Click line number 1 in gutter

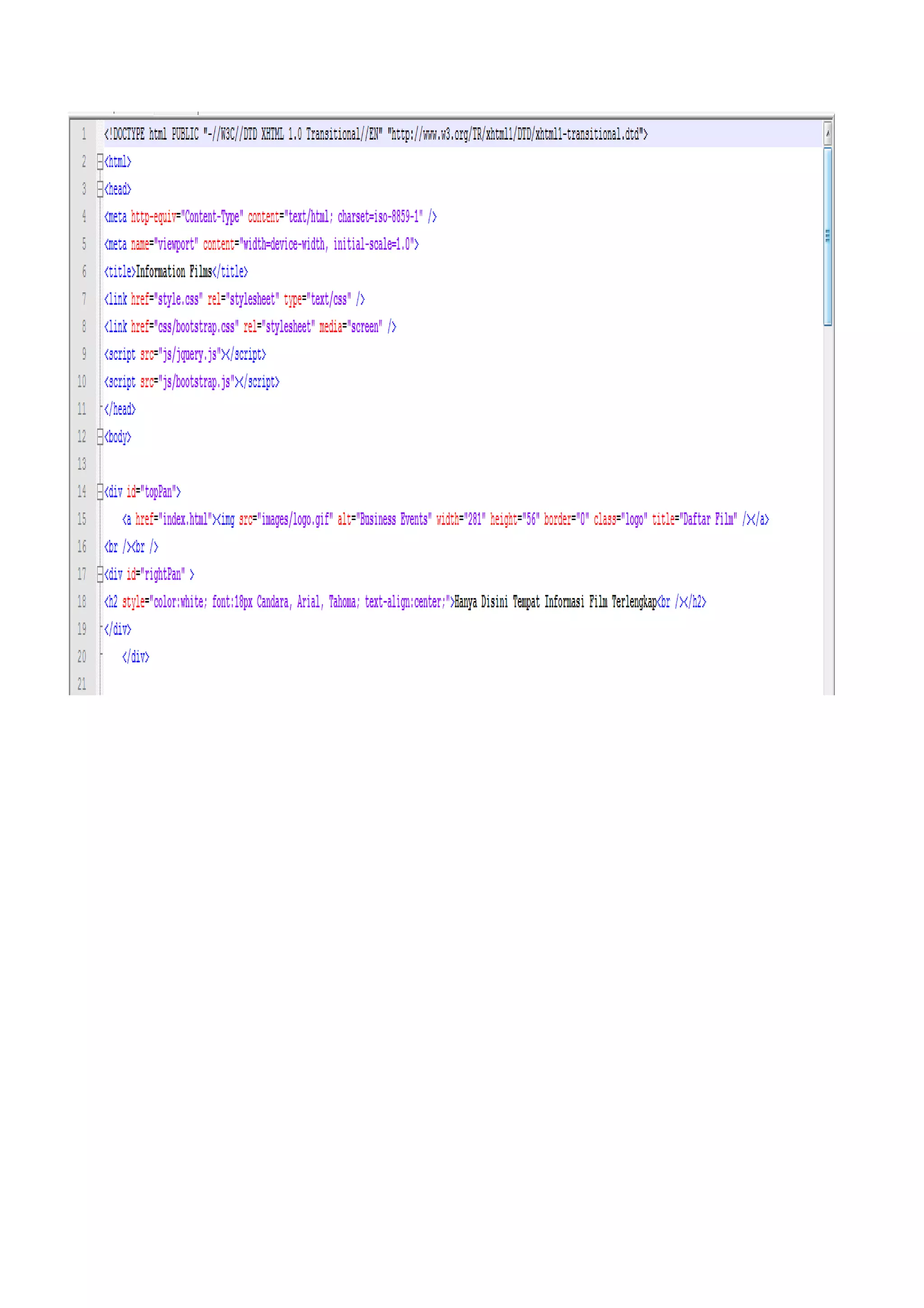(x=83, y=135)
